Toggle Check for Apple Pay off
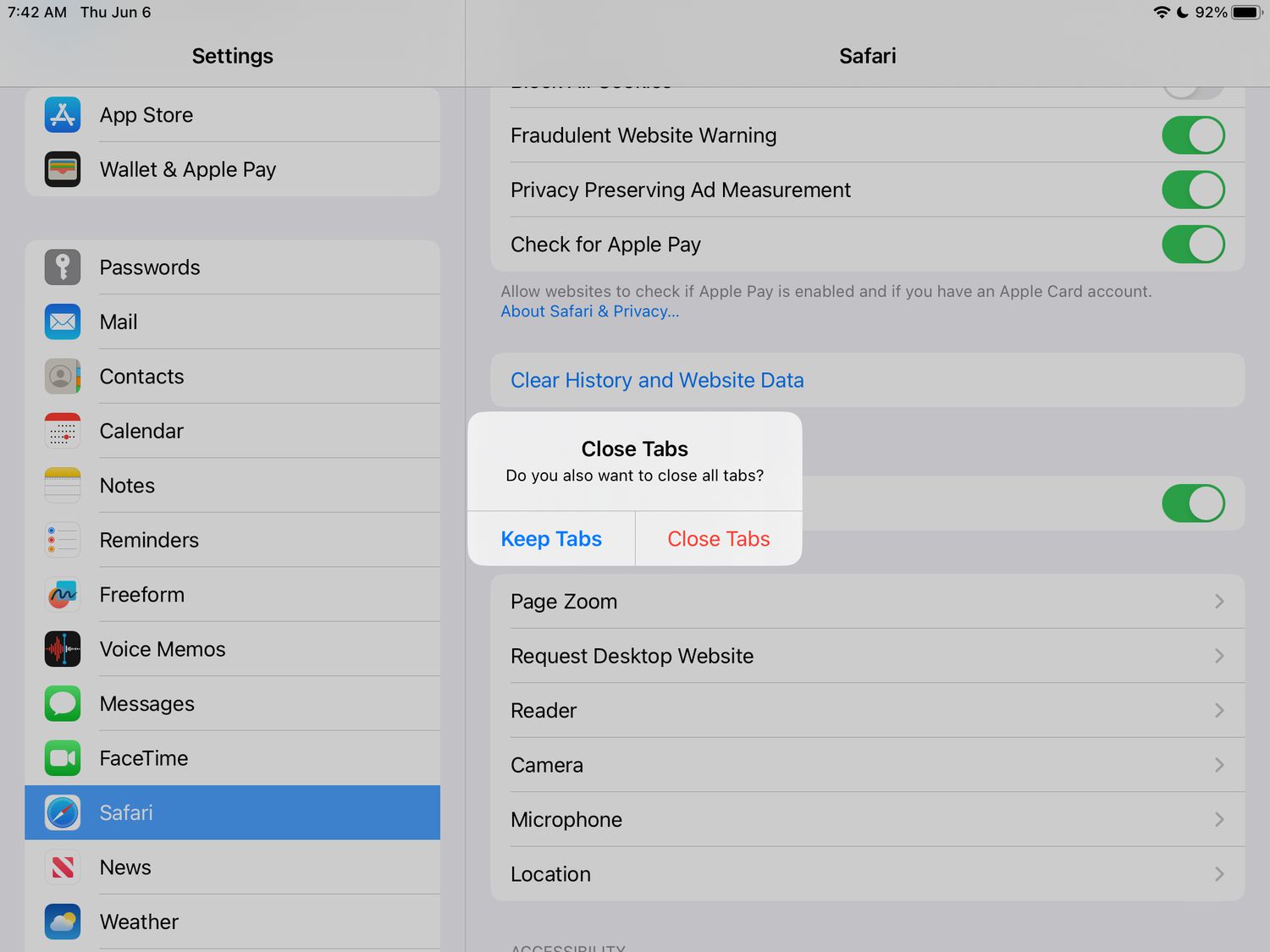1270x952 pixels. point(1192,245)
